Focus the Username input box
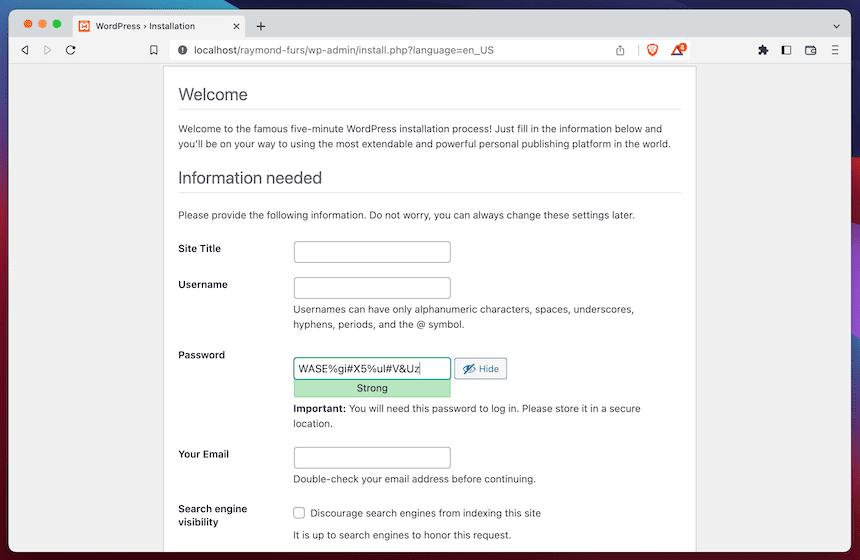The height and width of the screenshot is (560, 860). (x=372, y=288)
